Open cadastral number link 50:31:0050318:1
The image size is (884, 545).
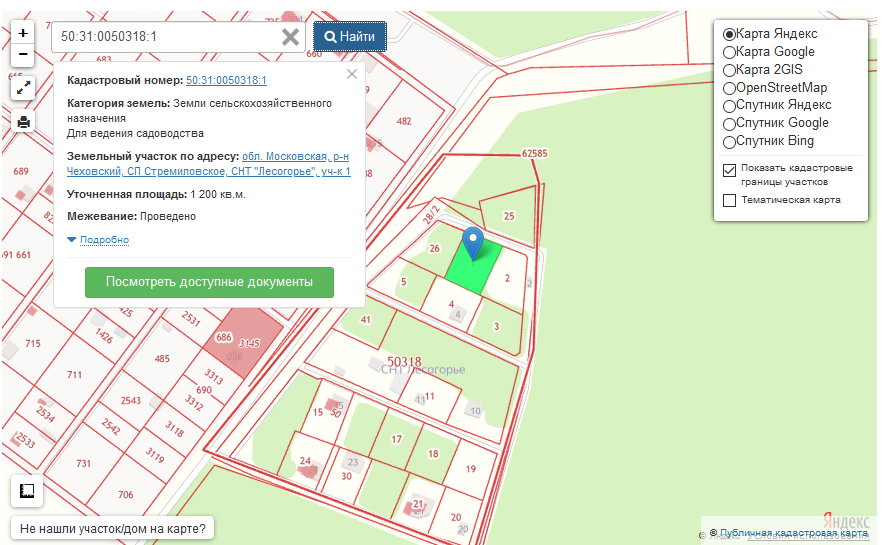226,80
